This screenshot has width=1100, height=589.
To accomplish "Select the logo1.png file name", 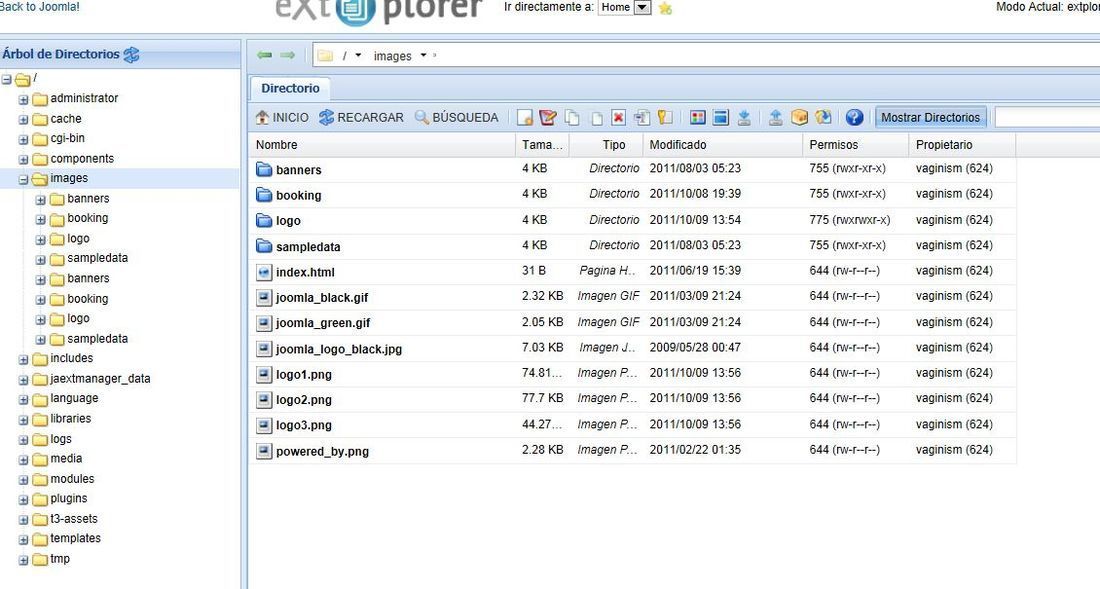I will [x=304, y=374].
